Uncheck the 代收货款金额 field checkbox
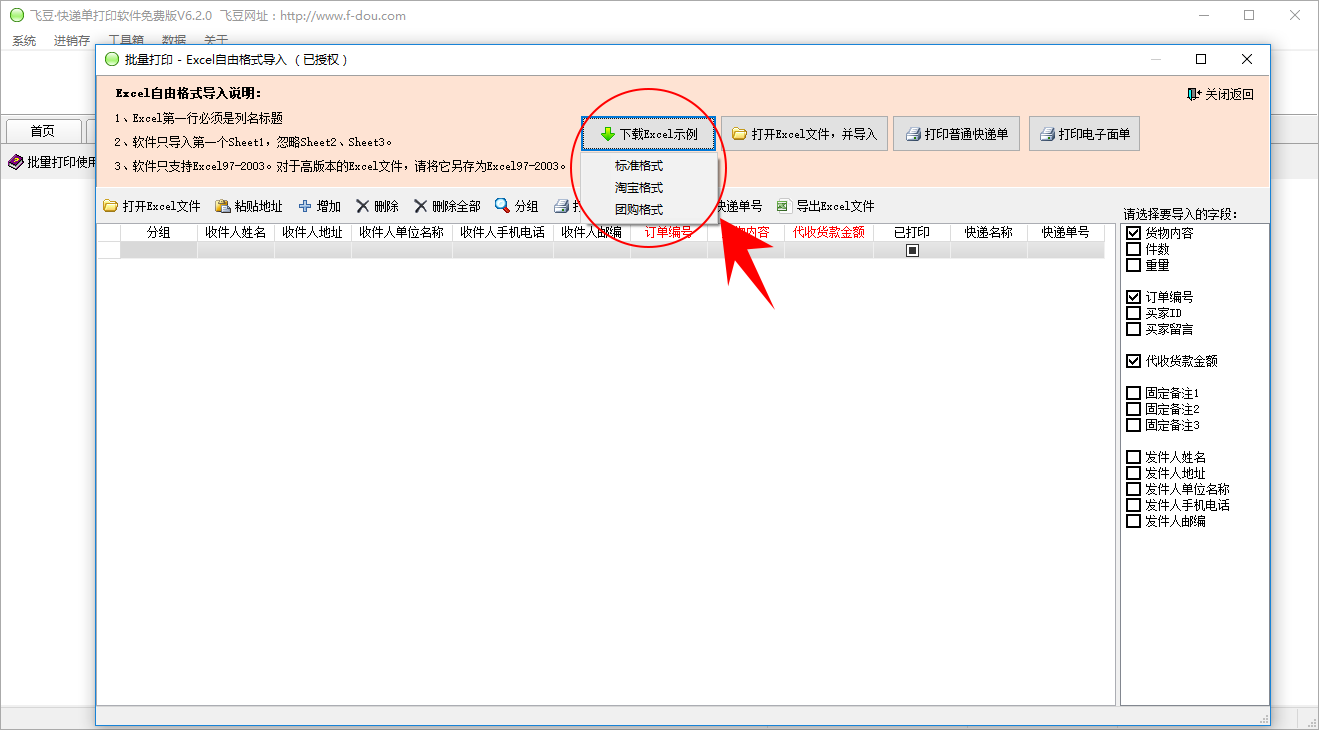 [x=1133, y=361]
